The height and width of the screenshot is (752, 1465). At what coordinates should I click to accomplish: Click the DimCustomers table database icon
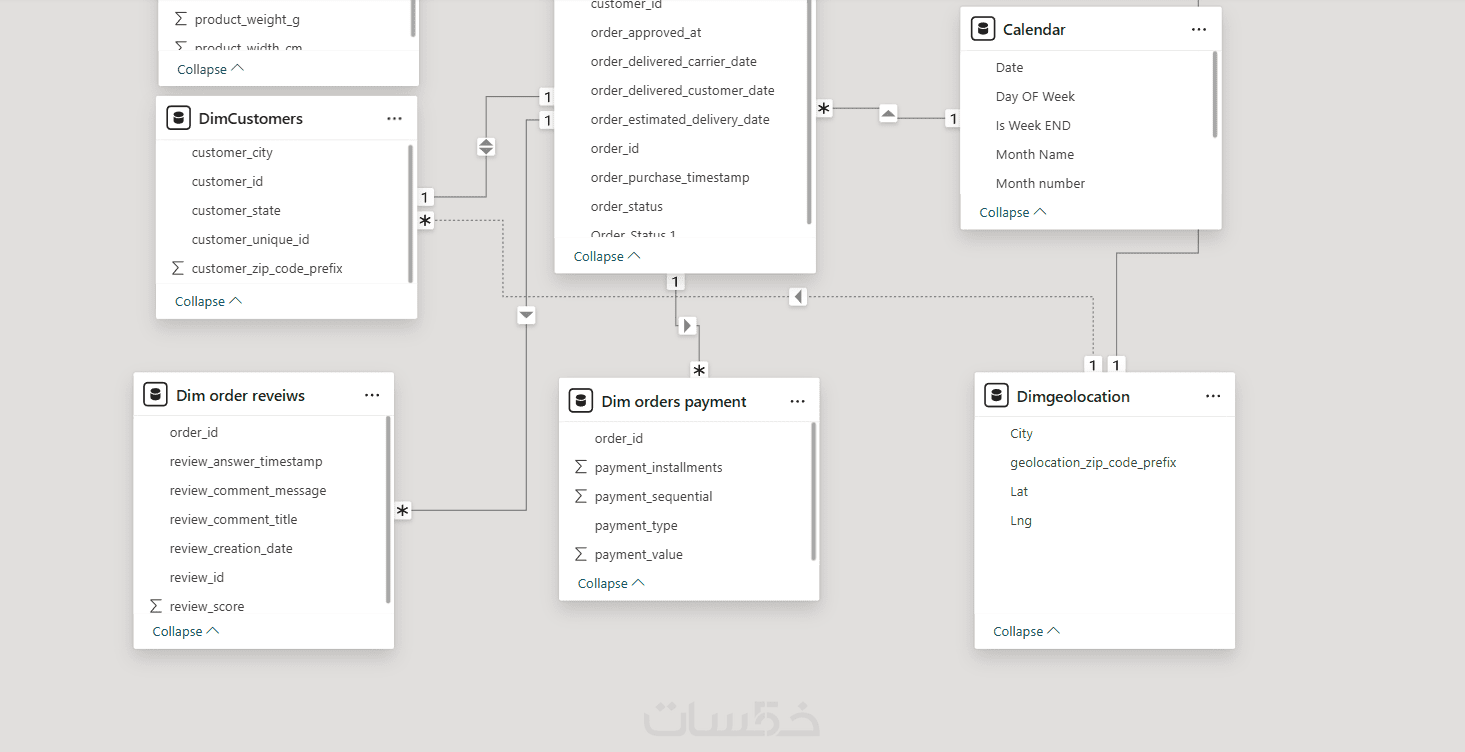coord(179,118)
